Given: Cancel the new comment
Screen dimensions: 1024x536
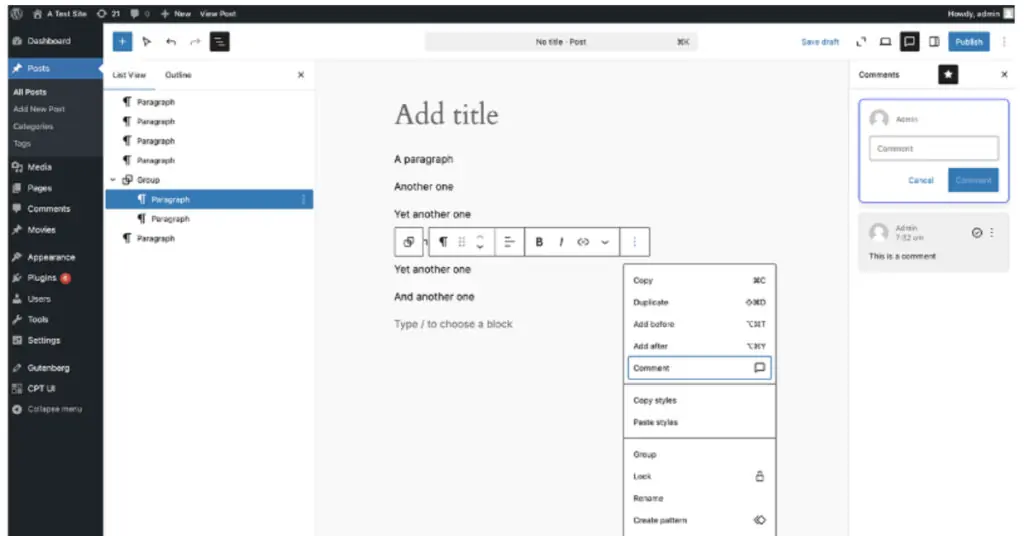Looking at the screenshot, I should tap(921, 180).
